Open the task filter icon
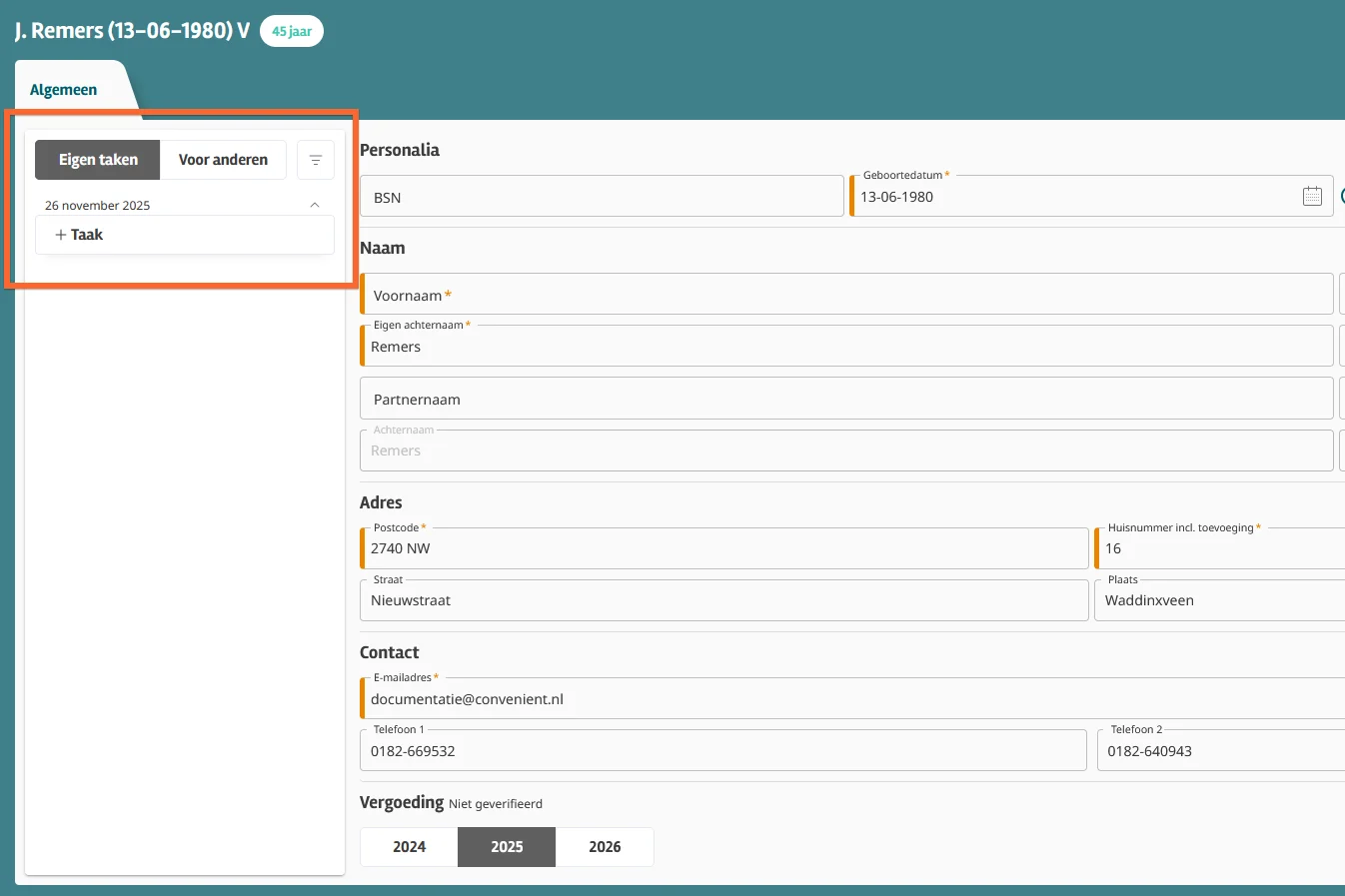Viewport: 1345px width, 896px height. click(316, 160)
